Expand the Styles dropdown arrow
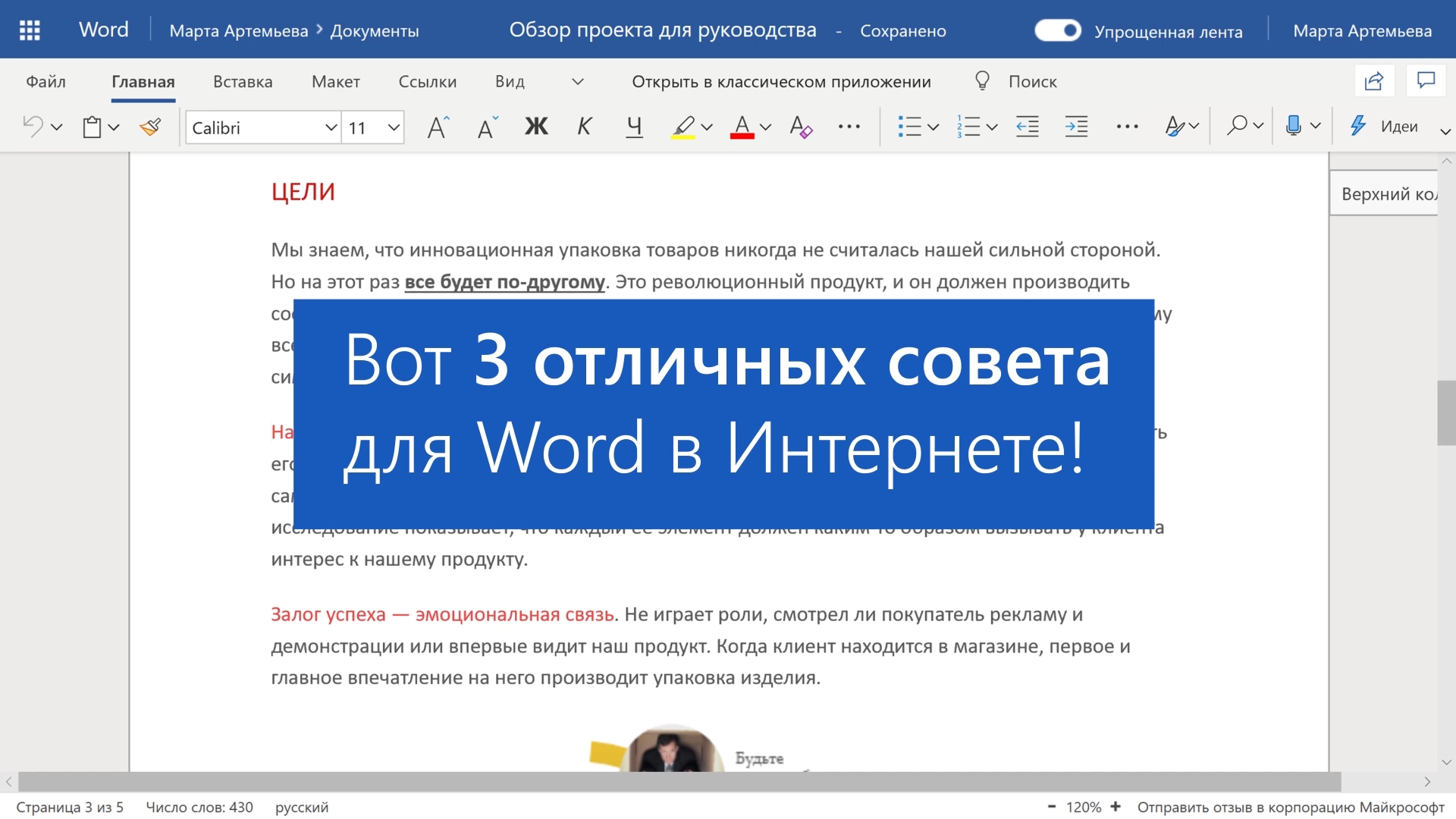The image size is (1456, 819). click(x=1194, y=127)
